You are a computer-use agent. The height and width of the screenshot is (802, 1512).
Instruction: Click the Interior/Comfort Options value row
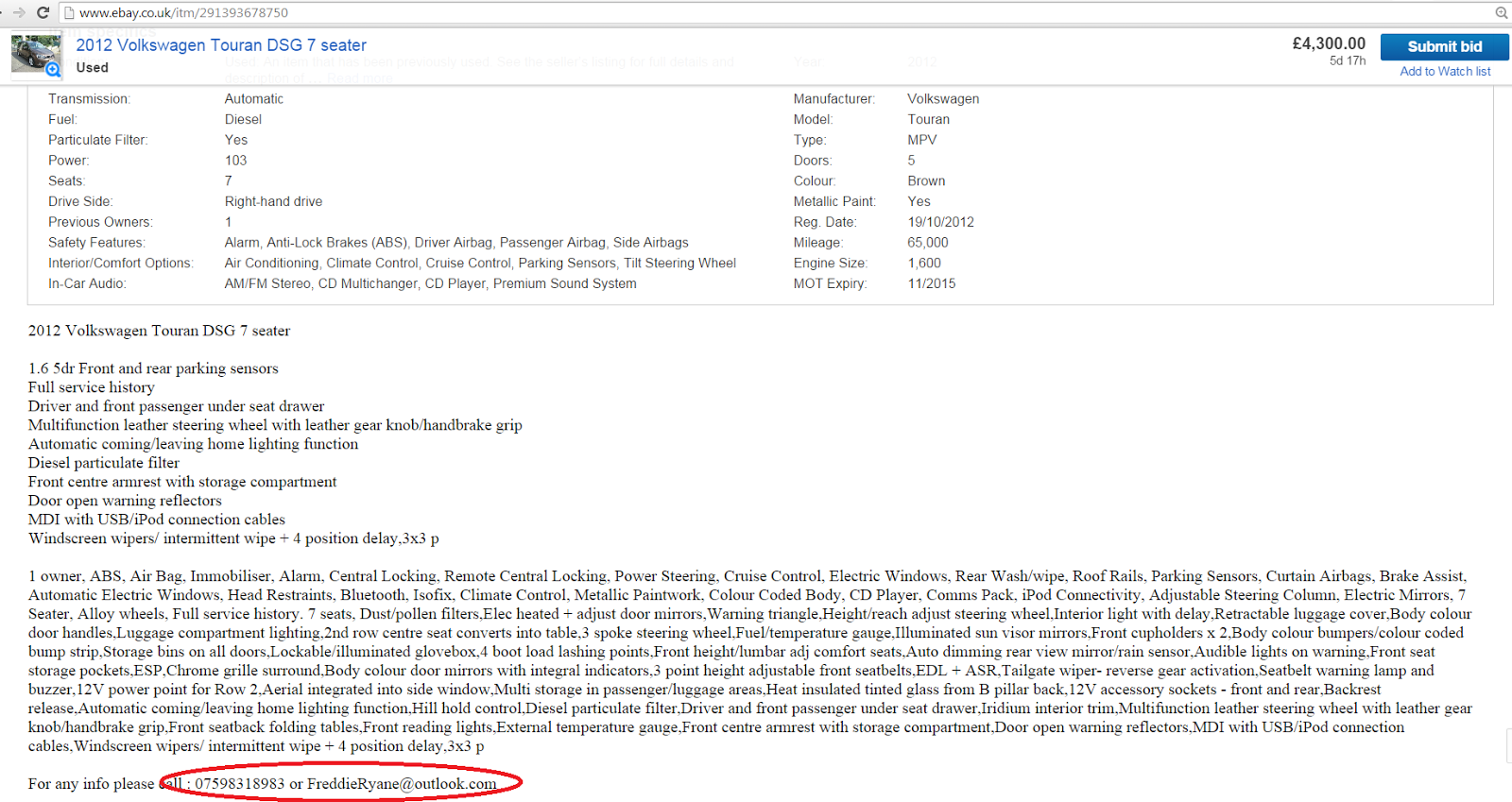[x=480, y=264]
